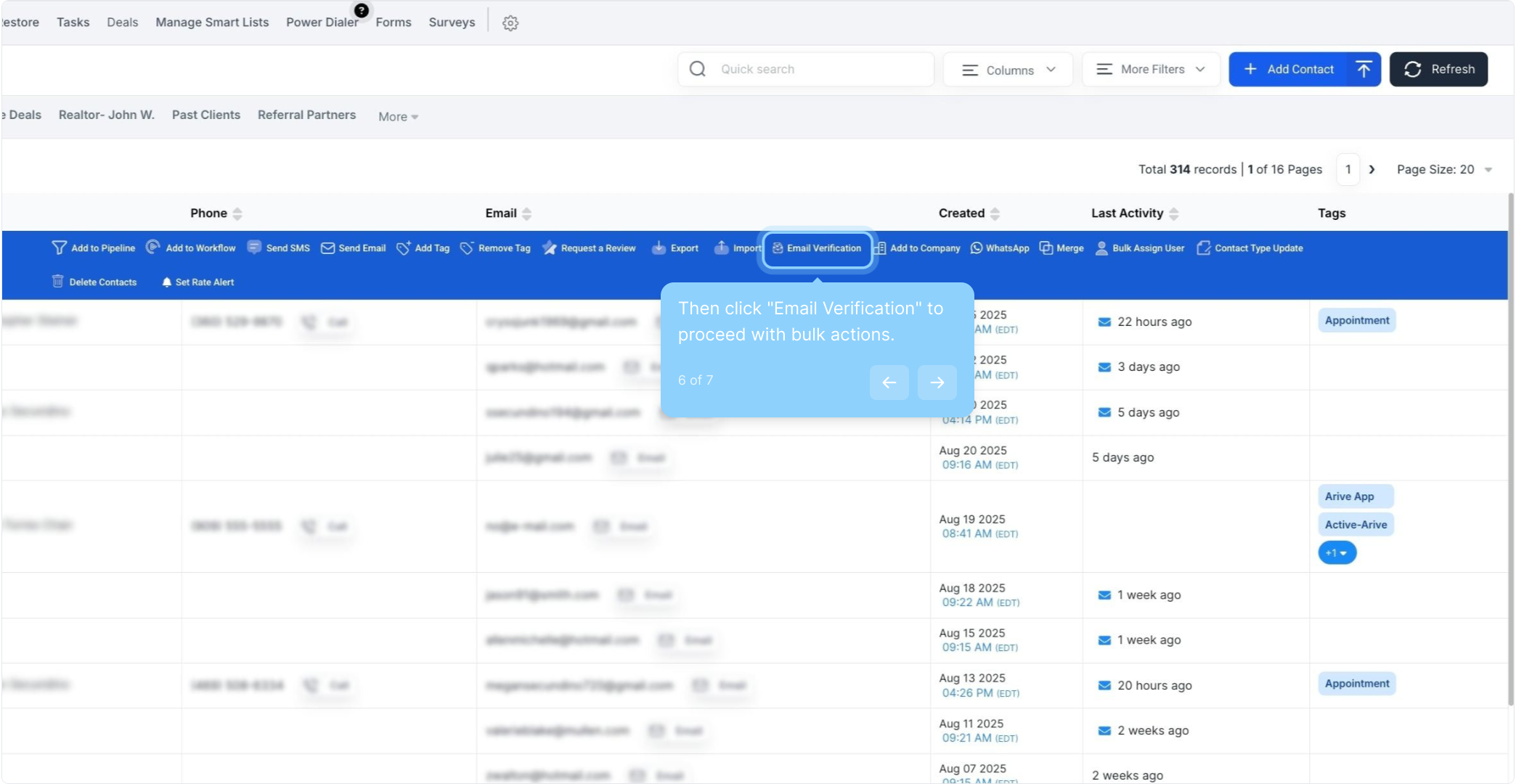Image resolution: width=1516 pixels, height=784 pixels.
Task: Open the Surveys menu item
Action: pyautogui.click(x=452, y=23)
